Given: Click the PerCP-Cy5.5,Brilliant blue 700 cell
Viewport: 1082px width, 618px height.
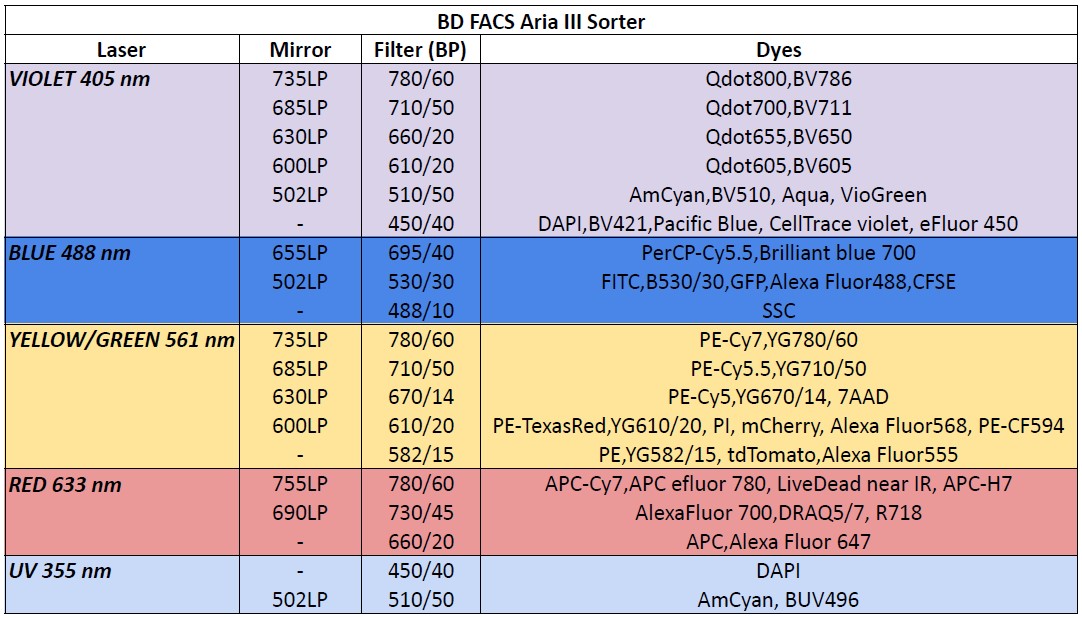Looking at the screenshot, I should tap(779, 252).
